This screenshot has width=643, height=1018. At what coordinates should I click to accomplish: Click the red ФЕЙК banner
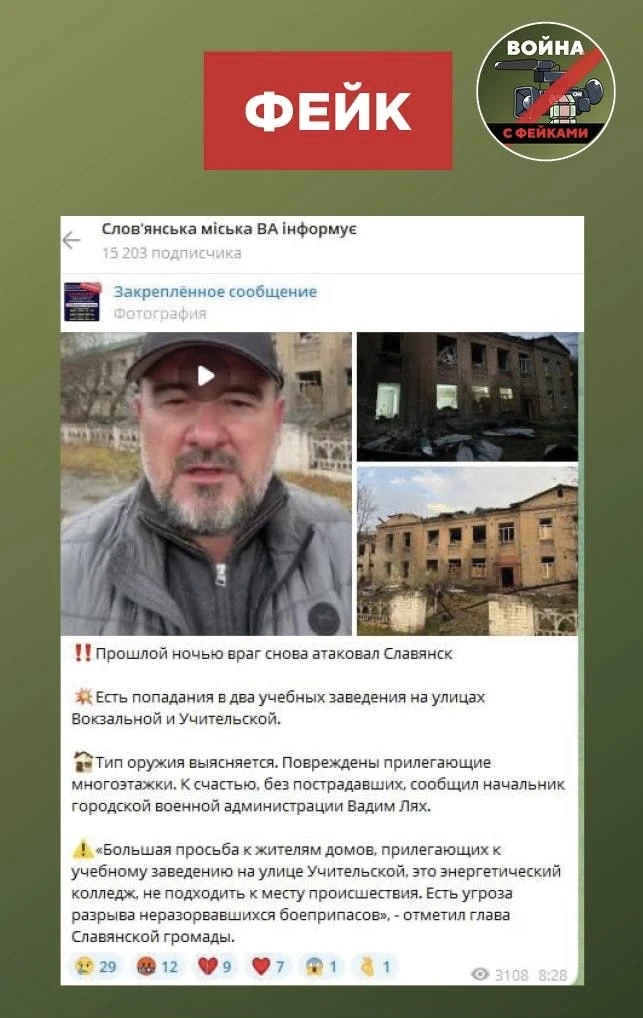pyautogui.click(x=328, y=111)
